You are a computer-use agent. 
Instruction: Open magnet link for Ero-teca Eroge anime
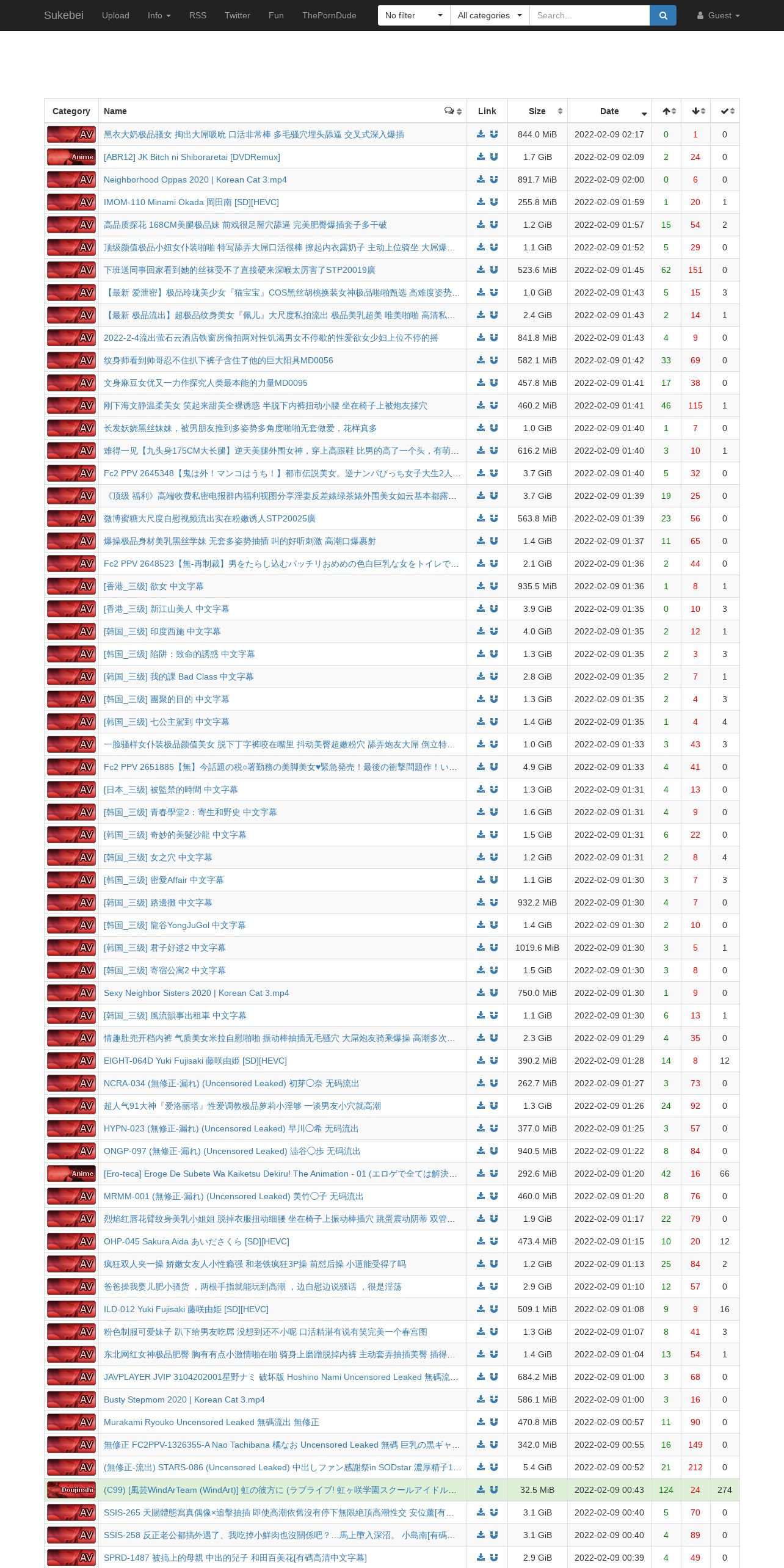point(494,1174)
